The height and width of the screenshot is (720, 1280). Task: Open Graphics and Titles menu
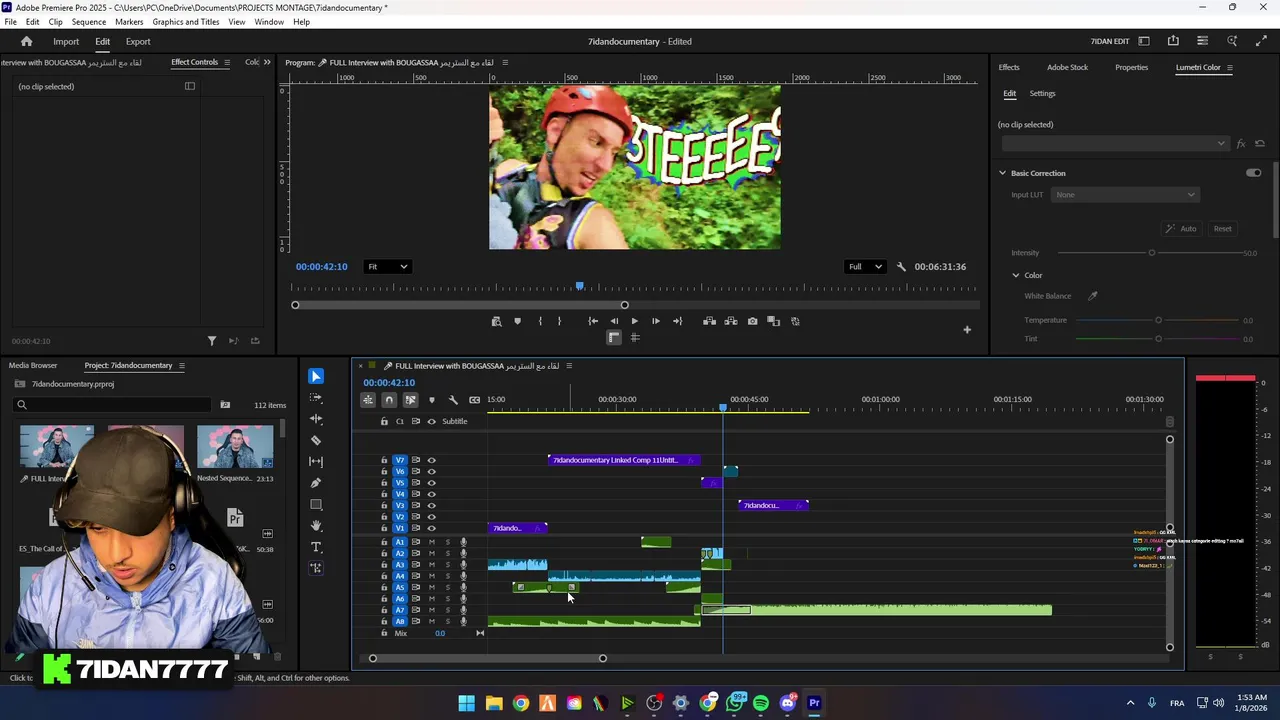coord(186,22)
